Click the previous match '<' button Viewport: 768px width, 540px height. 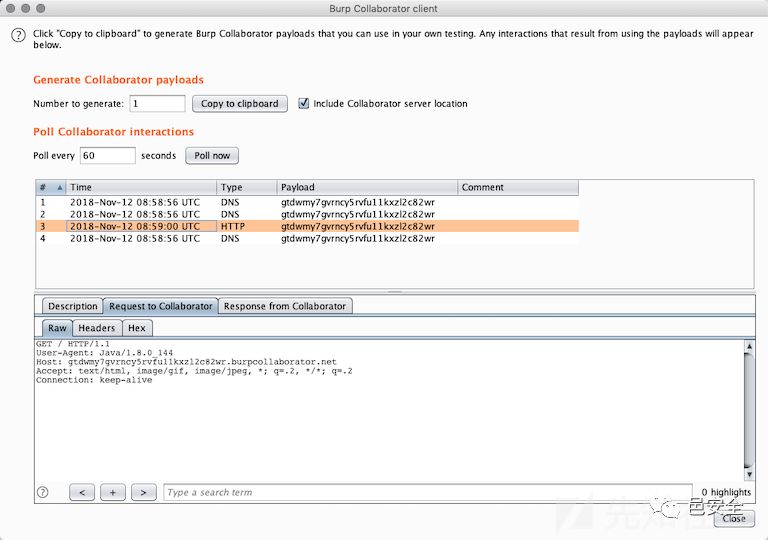pyautogui.click(x=82, y=492)
